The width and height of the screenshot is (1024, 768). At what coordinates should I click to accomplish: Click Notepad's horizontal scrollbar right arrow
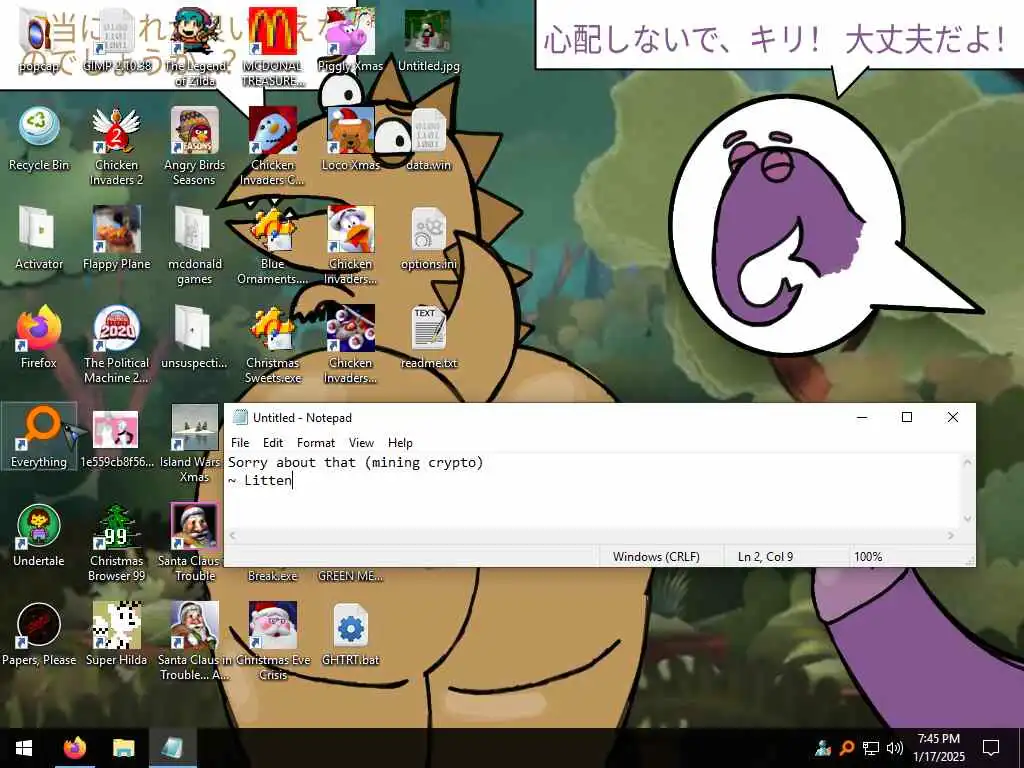click(952, 536)
